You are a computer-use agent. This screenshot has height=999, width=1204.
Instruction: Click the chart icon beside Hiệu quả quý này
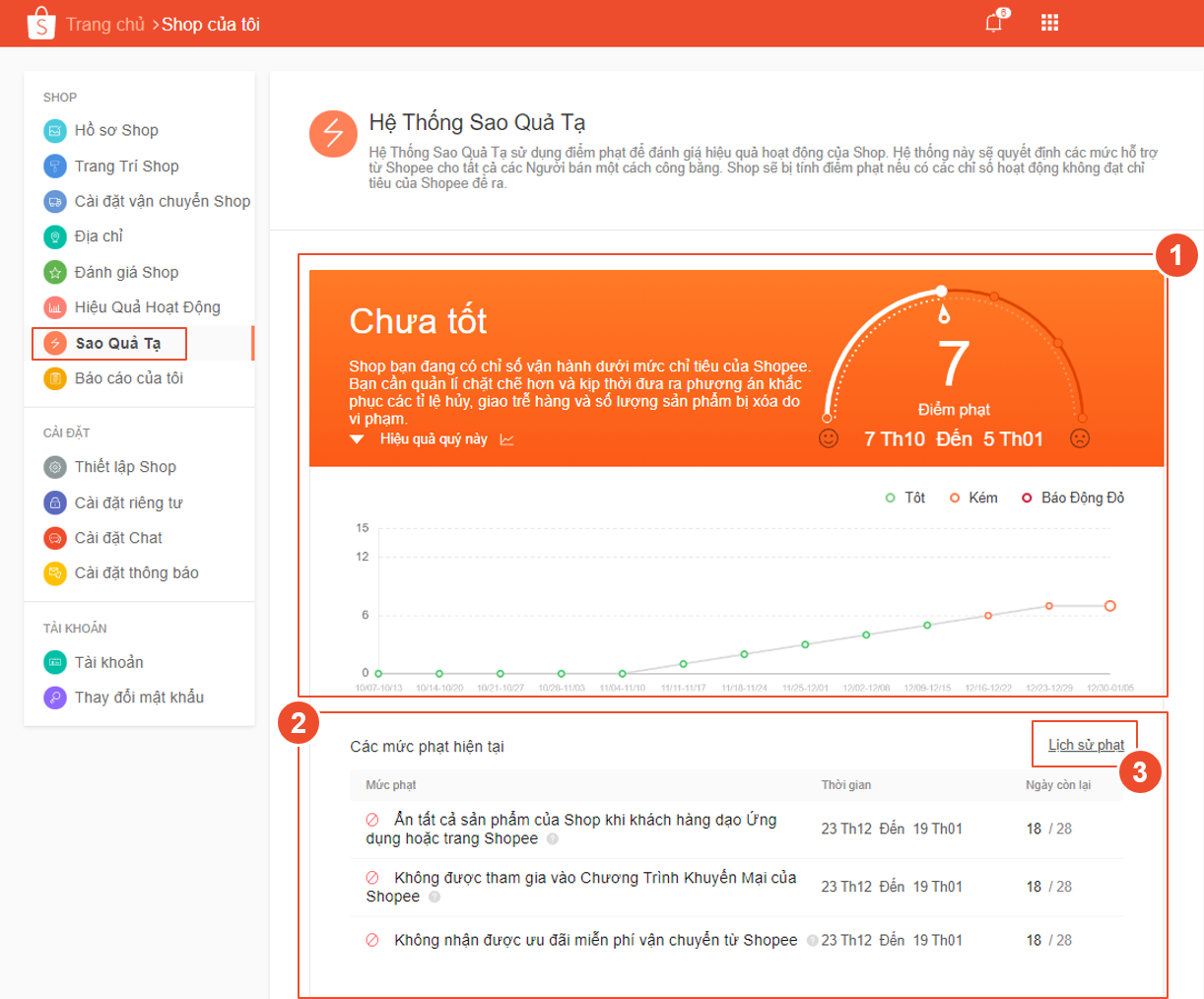(x=506, y=439)
